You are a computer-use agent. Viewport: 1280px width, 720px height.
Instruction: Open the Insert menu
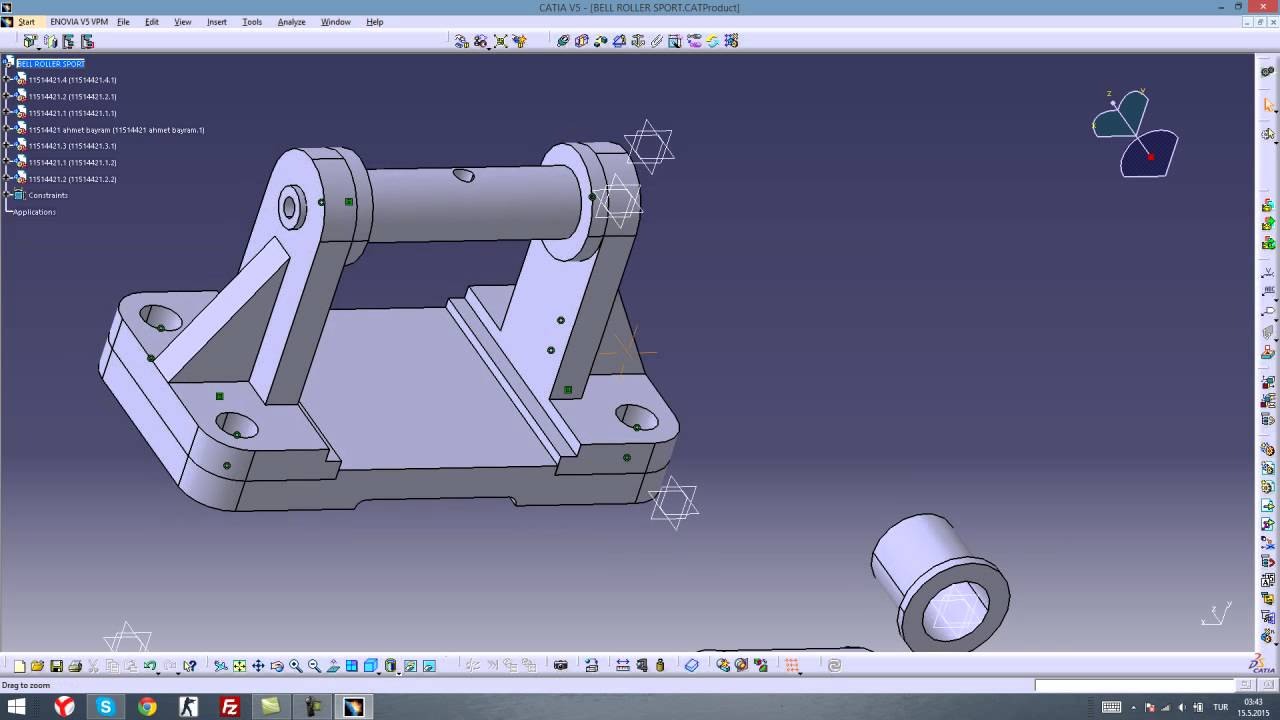coord(217,22)
